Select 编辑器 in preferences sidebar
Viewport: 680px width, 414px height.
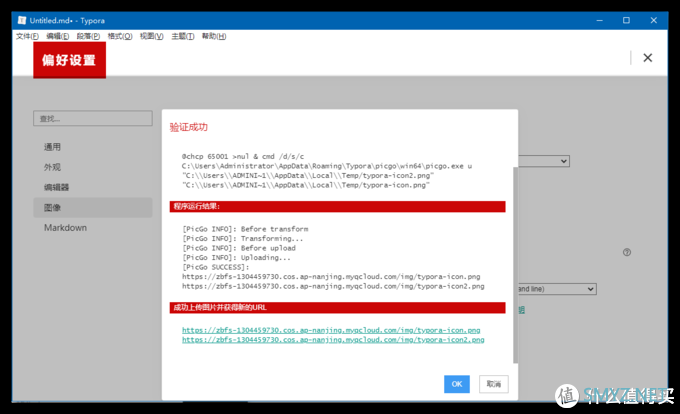[x=56, y=187]
